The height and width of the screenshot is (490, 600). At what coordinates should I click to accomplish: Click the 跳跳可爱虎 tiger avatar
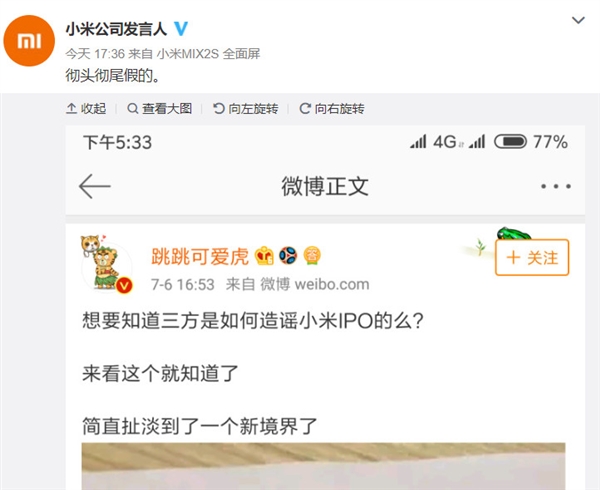tap(106, 264)
